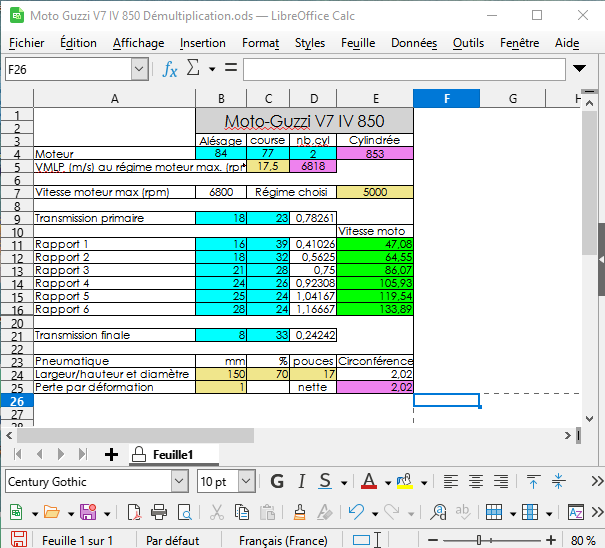Click the Insert Column grid icon
Image resolution: width=605 pixels, height=548 pixels.
pyautogui.click(x=530, y=513)
